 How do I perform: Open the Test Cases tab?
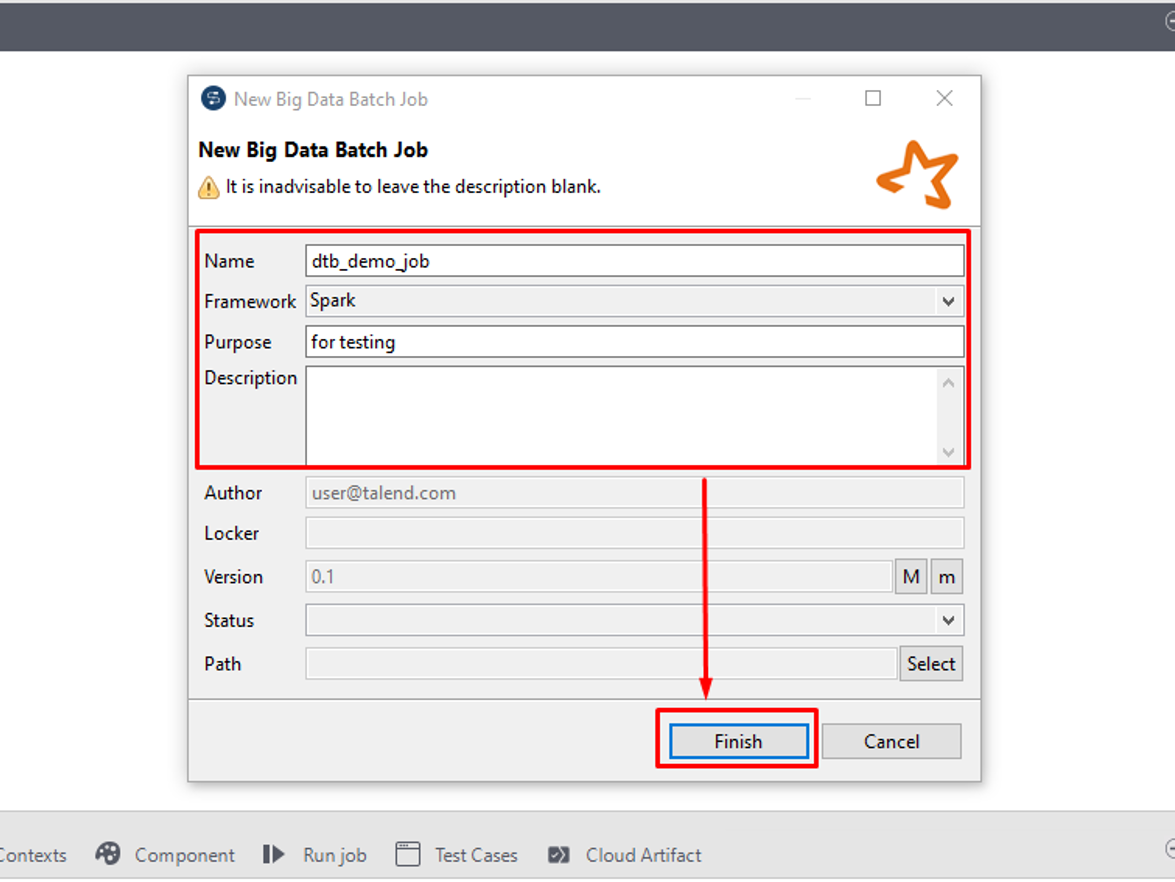(x=456, y=854)
